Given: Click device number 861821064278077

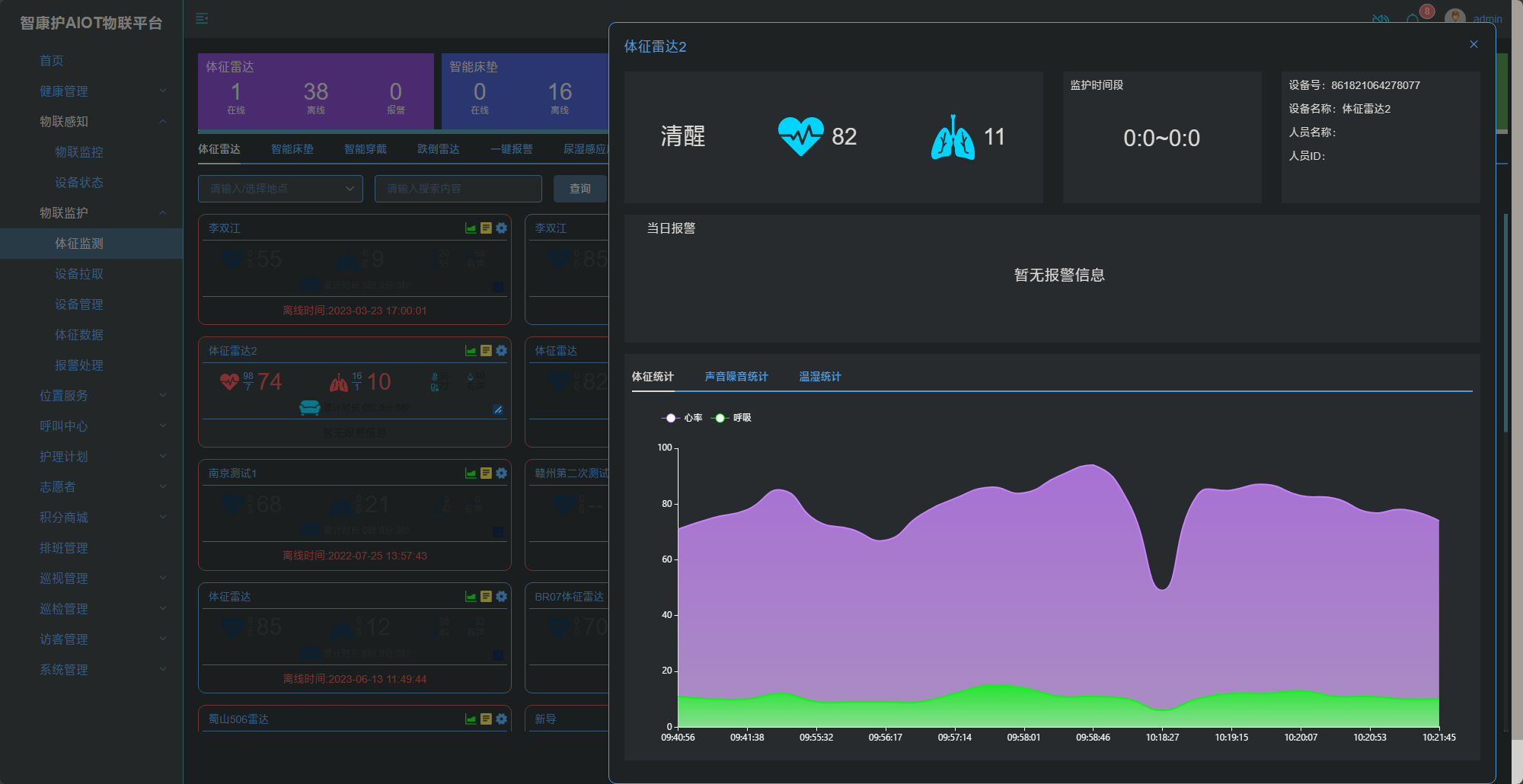Looking at the screenshot, I should coord(1375,85).
